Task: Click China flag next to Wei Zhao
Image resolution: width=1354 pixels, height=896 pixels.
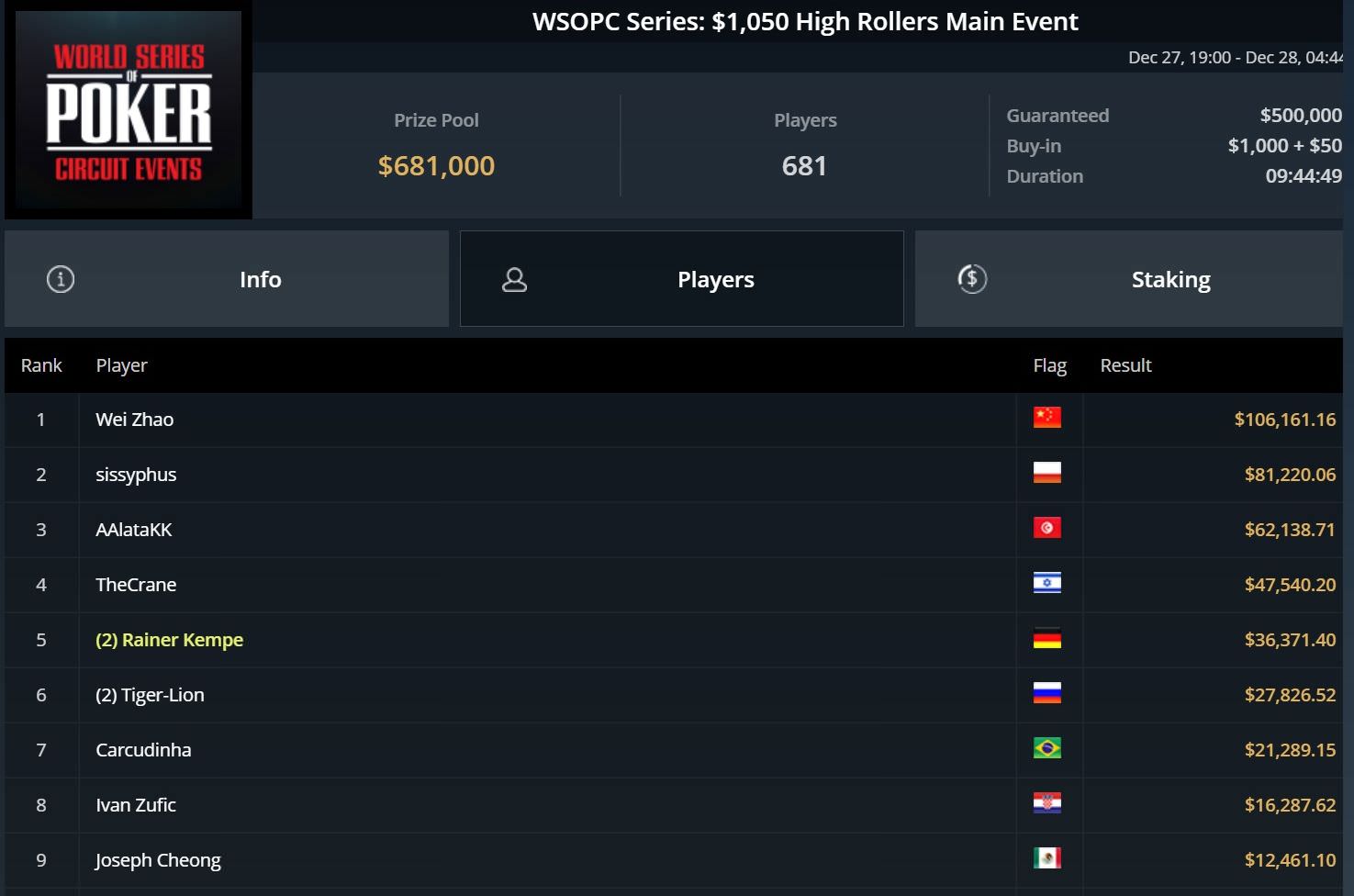Action: click(x=1046, y=418)
